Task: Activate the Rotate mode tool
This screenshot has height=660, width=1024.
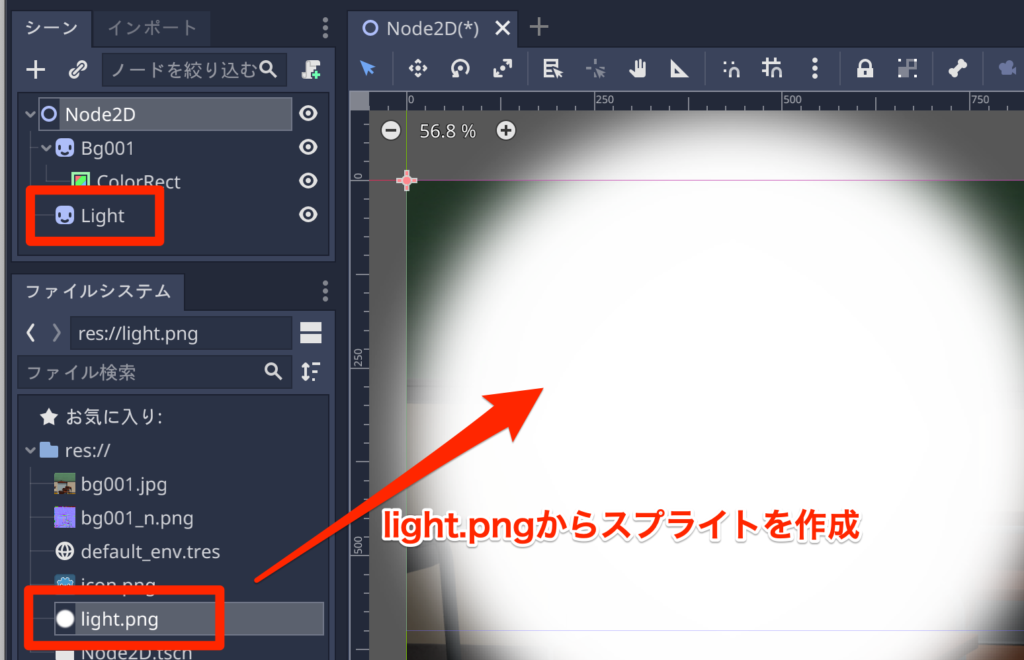Action: click(460, 68)
